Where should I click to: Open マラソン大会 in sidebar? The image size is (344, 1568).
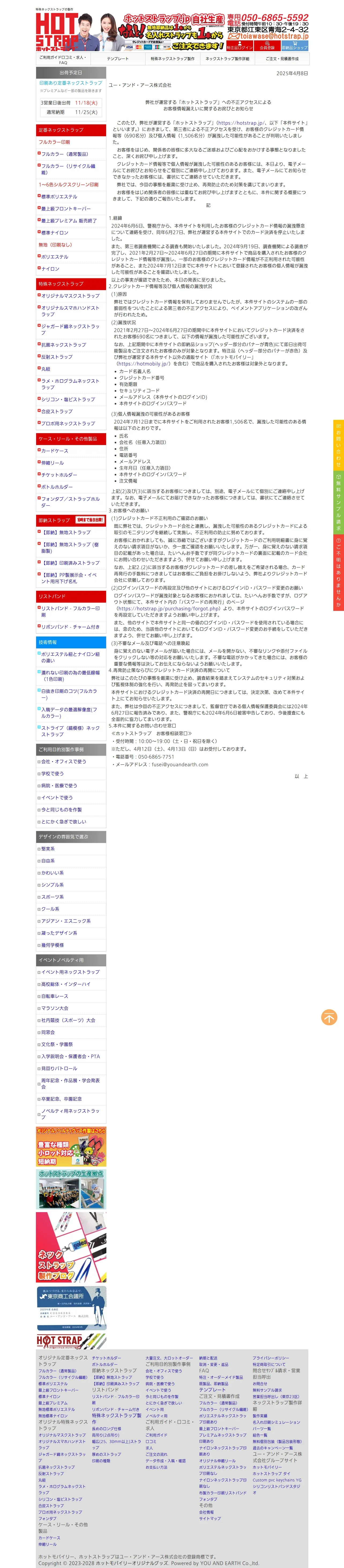(x=54, y=1008)
